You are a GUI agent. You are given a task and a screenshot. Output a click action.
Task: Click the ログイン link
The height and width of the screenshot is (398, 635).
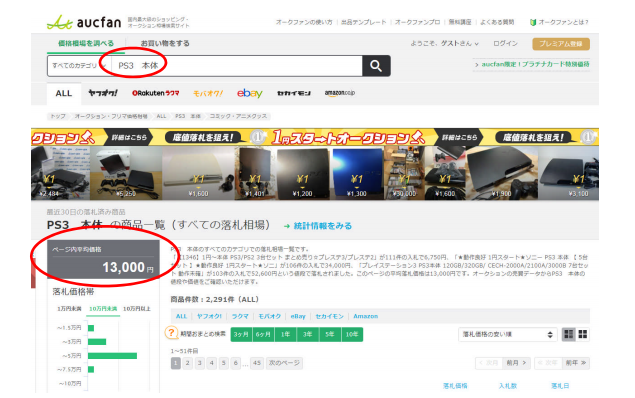505,43
